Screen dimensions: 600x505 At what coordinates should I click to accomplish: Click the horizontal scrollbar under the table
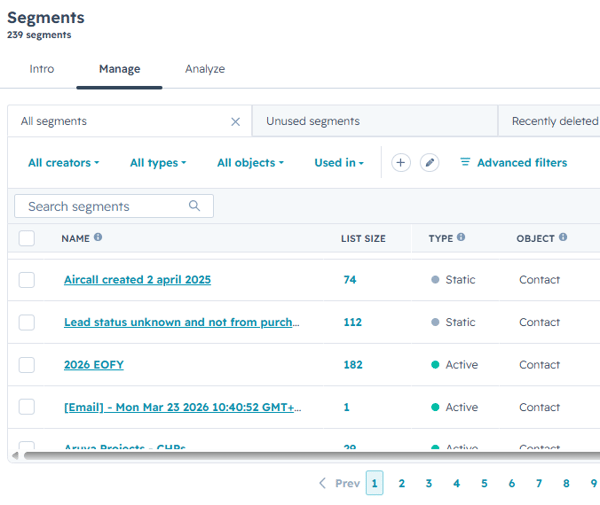point(300,456)
